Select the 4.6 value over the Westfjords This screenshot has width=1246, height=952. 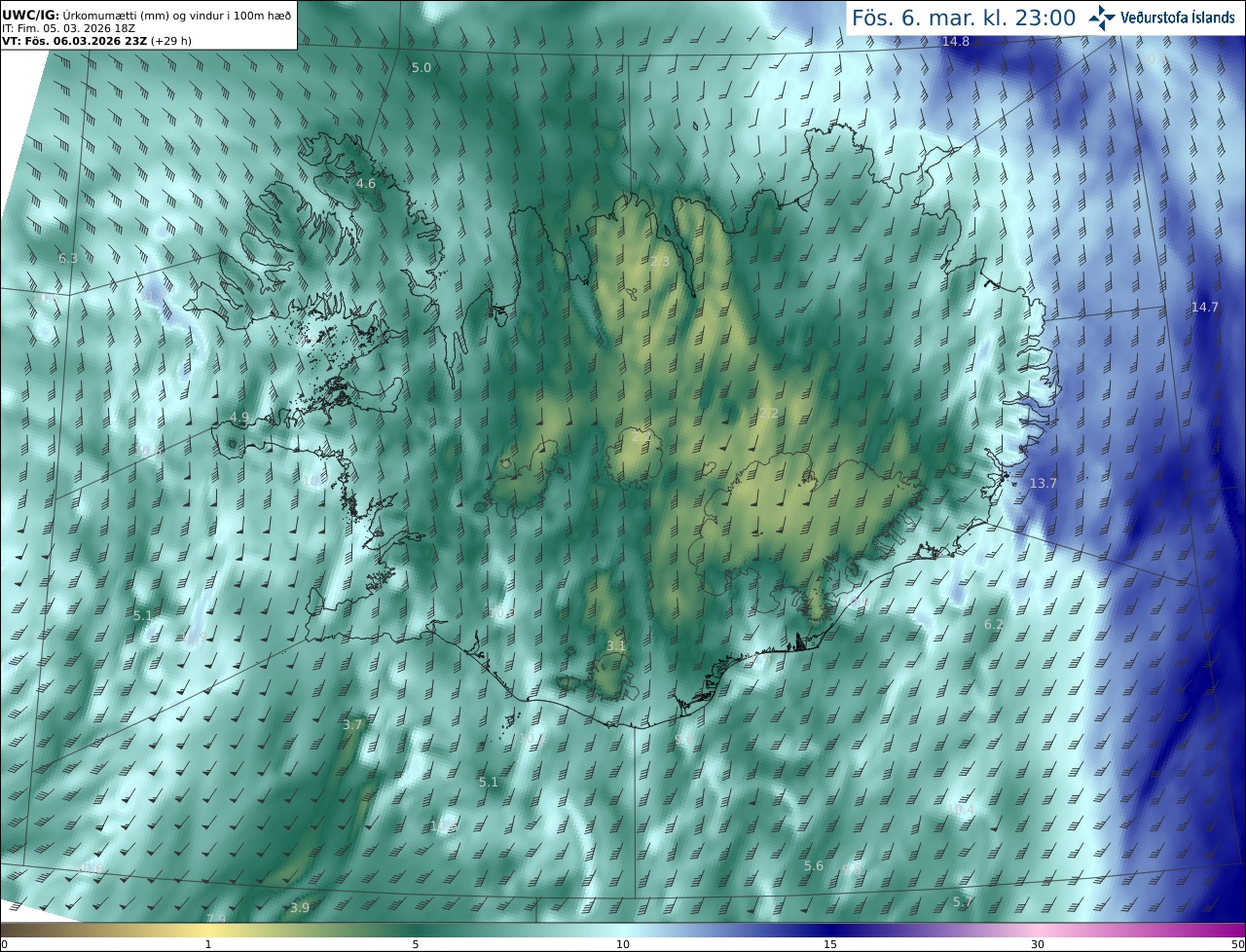point(365,183)
